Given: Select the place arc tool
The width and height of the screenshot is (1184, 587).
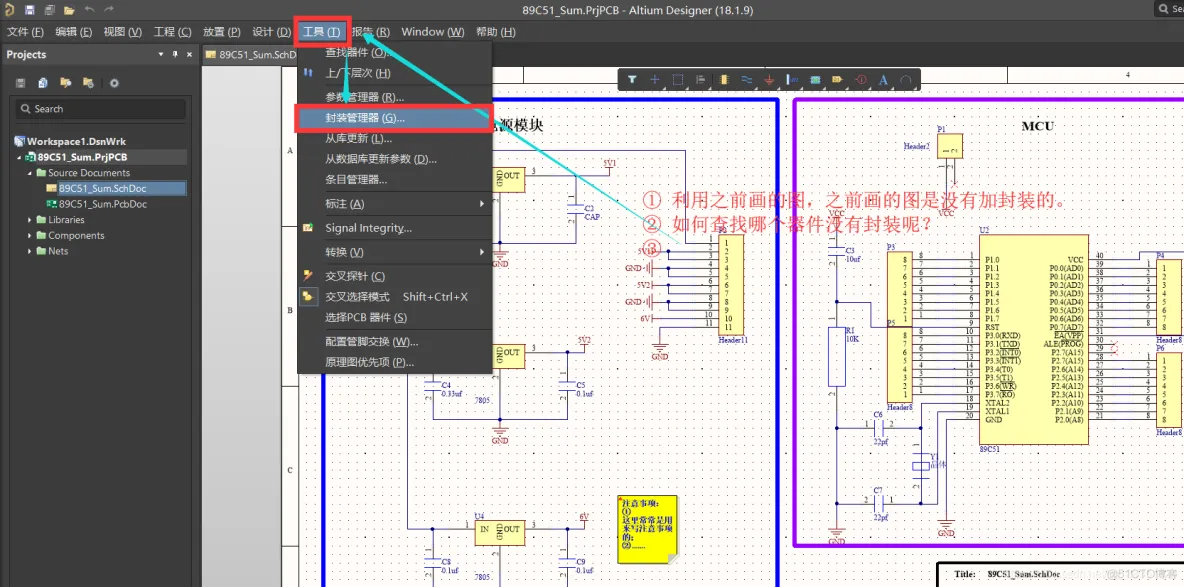Looking at the screenshot, I should pyautogui.click(x=905, y=79).
